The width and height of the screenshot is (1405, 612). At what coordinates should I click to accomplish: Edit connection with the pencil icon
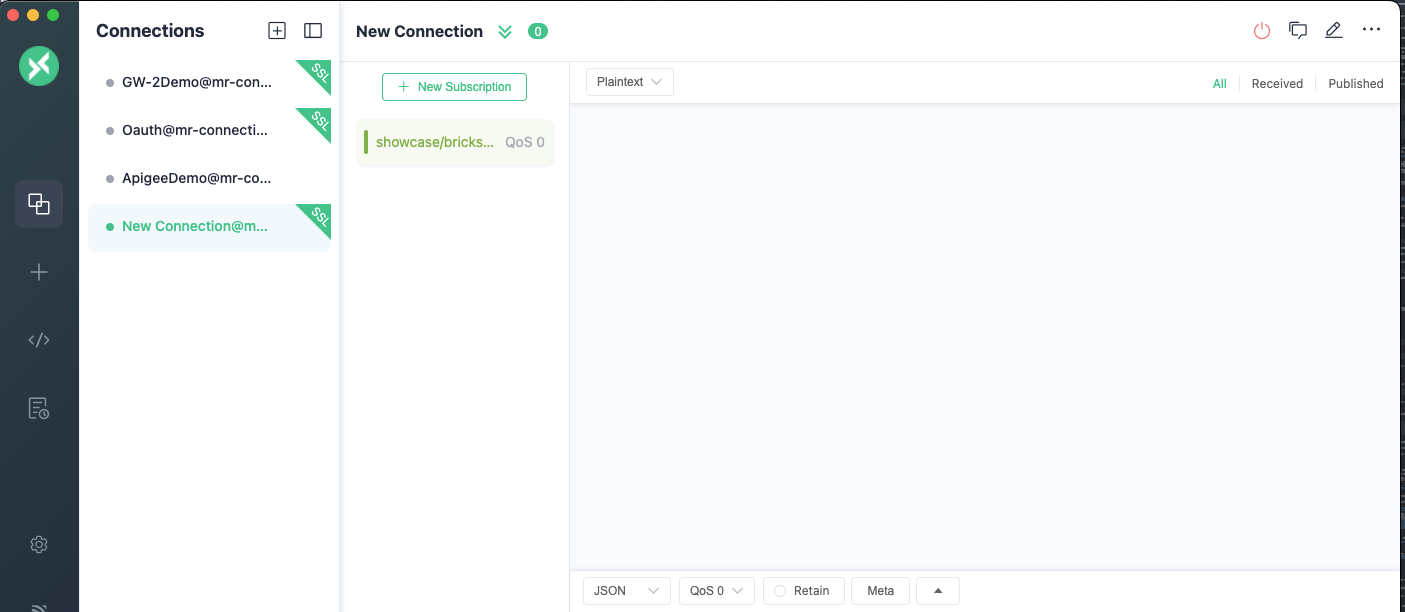point(1333,31)
